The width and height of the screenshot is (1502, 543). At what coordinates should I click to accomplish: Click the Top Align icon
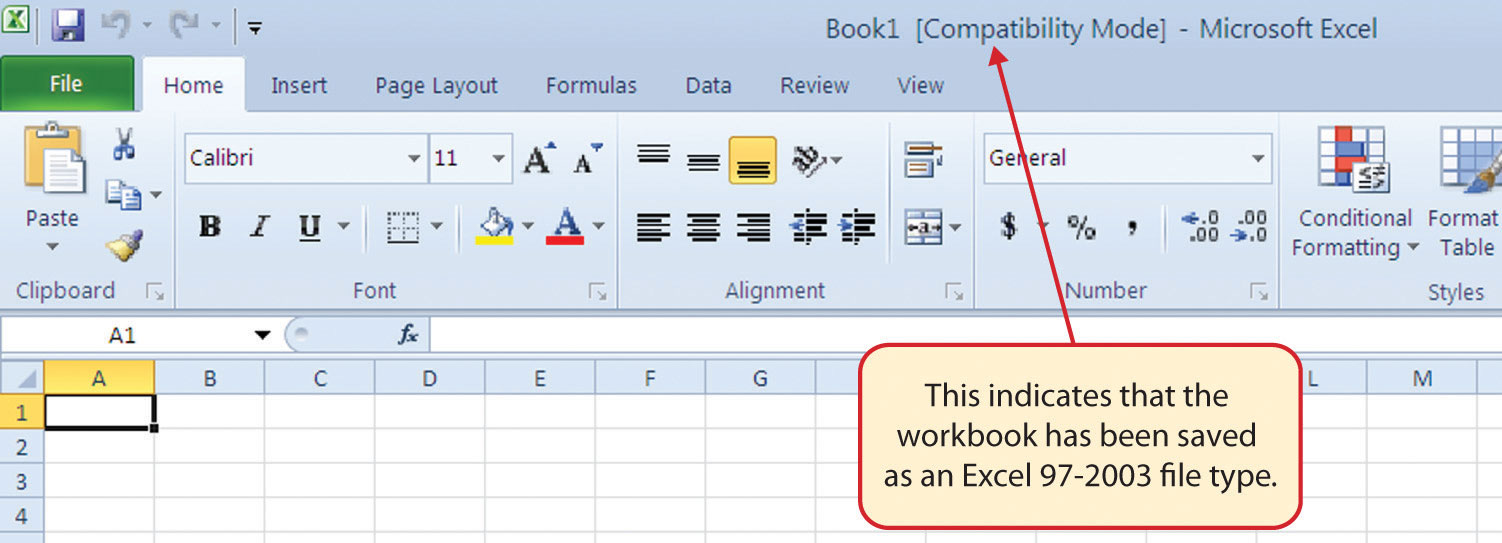tap(654, 157)
